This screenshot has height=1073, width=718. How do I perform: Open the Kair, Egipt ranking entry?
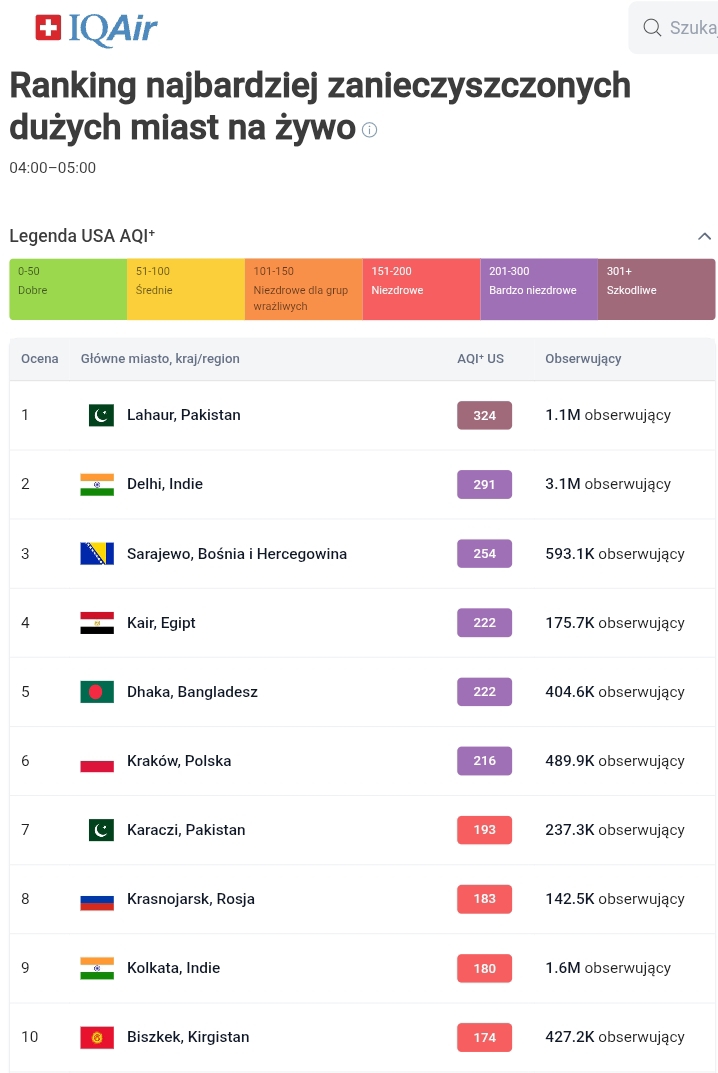161,623
